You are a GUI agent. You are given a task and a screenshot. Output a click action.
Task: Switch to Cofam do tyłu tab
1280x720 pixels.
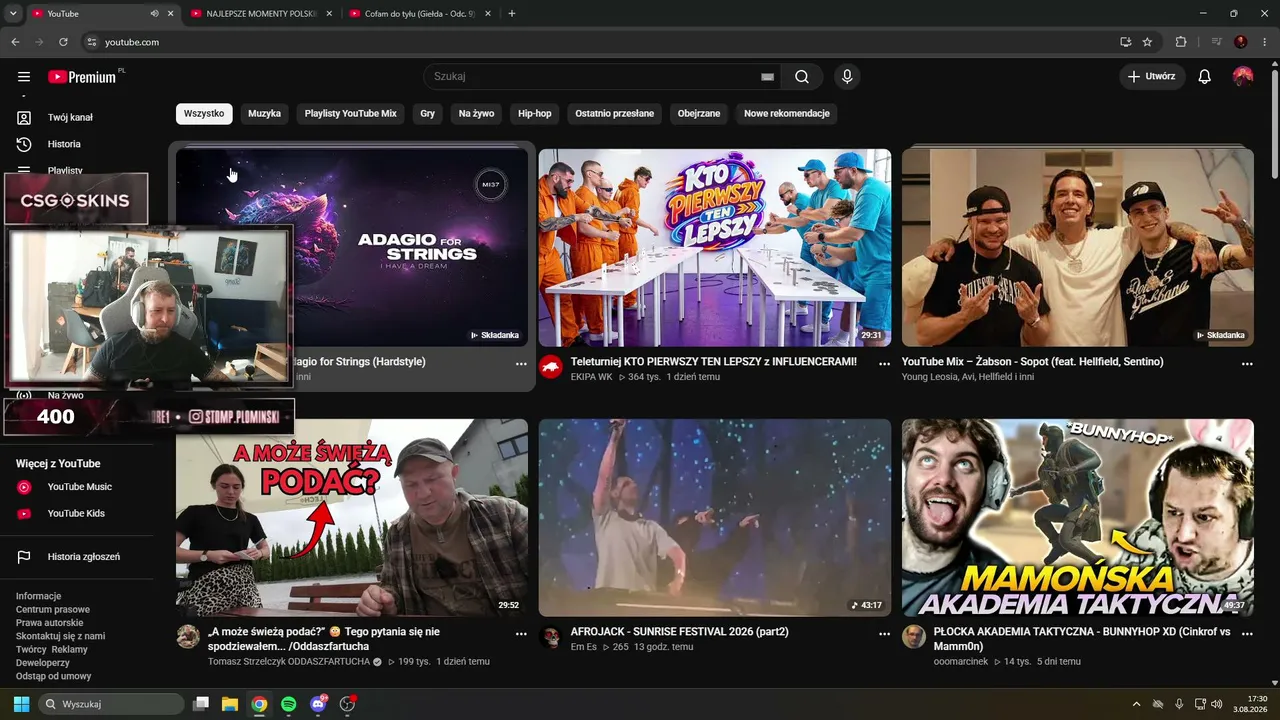click(421, 14)
